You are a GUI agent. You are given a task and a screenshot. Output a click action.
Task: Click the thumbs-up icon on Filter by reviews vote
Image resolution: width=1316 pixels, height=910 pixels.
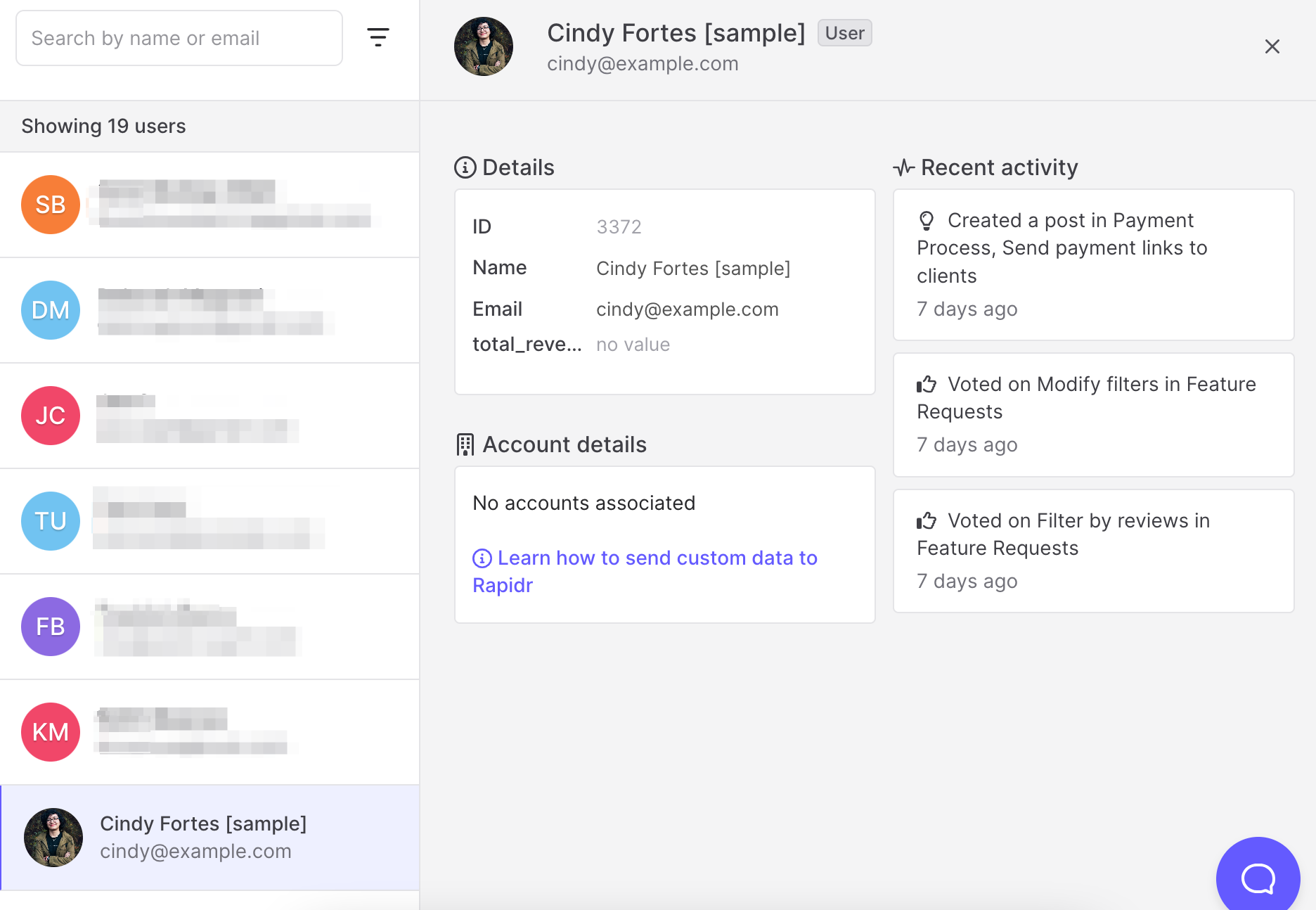927,520
